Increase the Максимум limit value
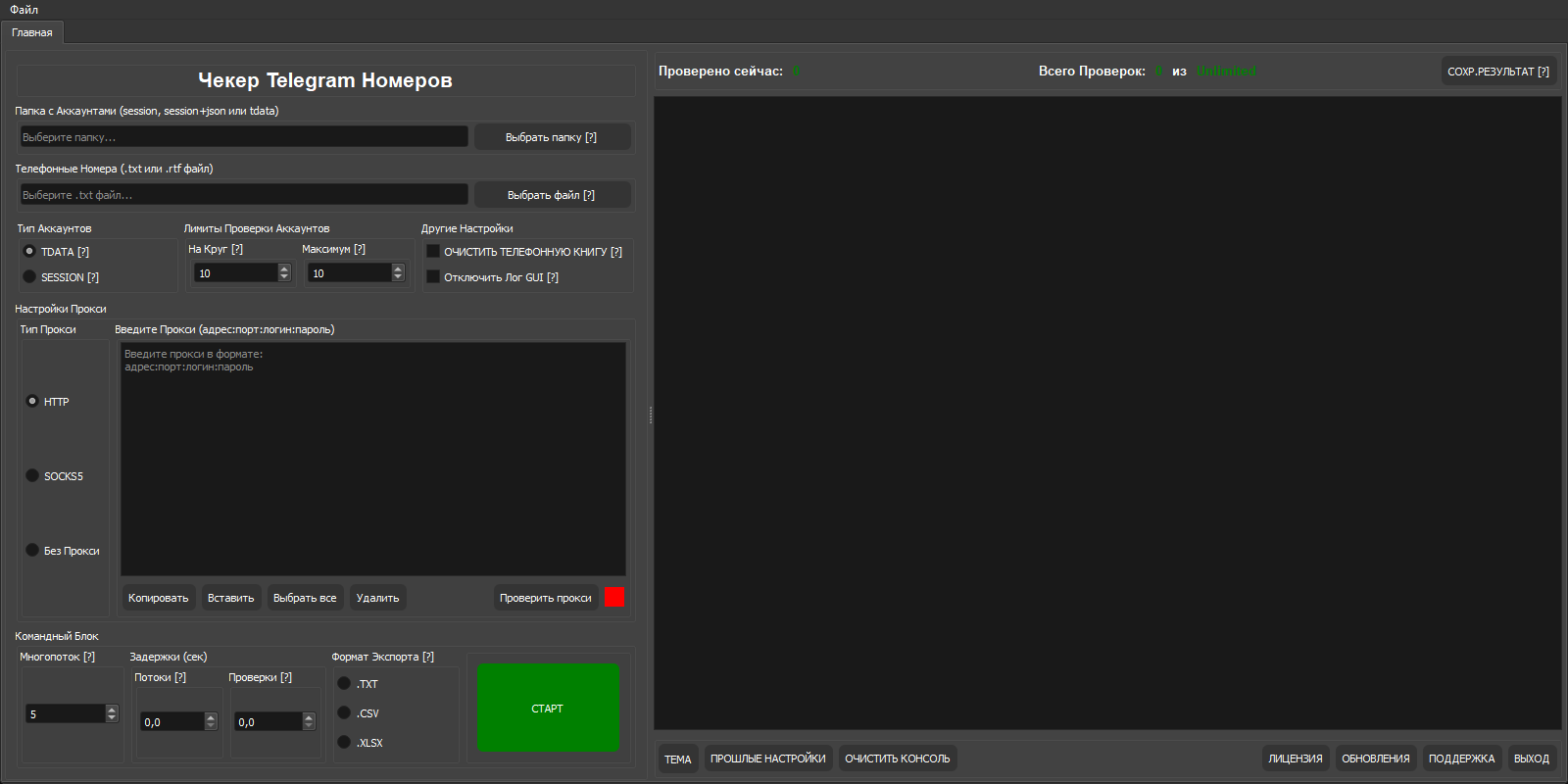The height and width of the screenshot is (784, 1568). (x=398, y=269)
